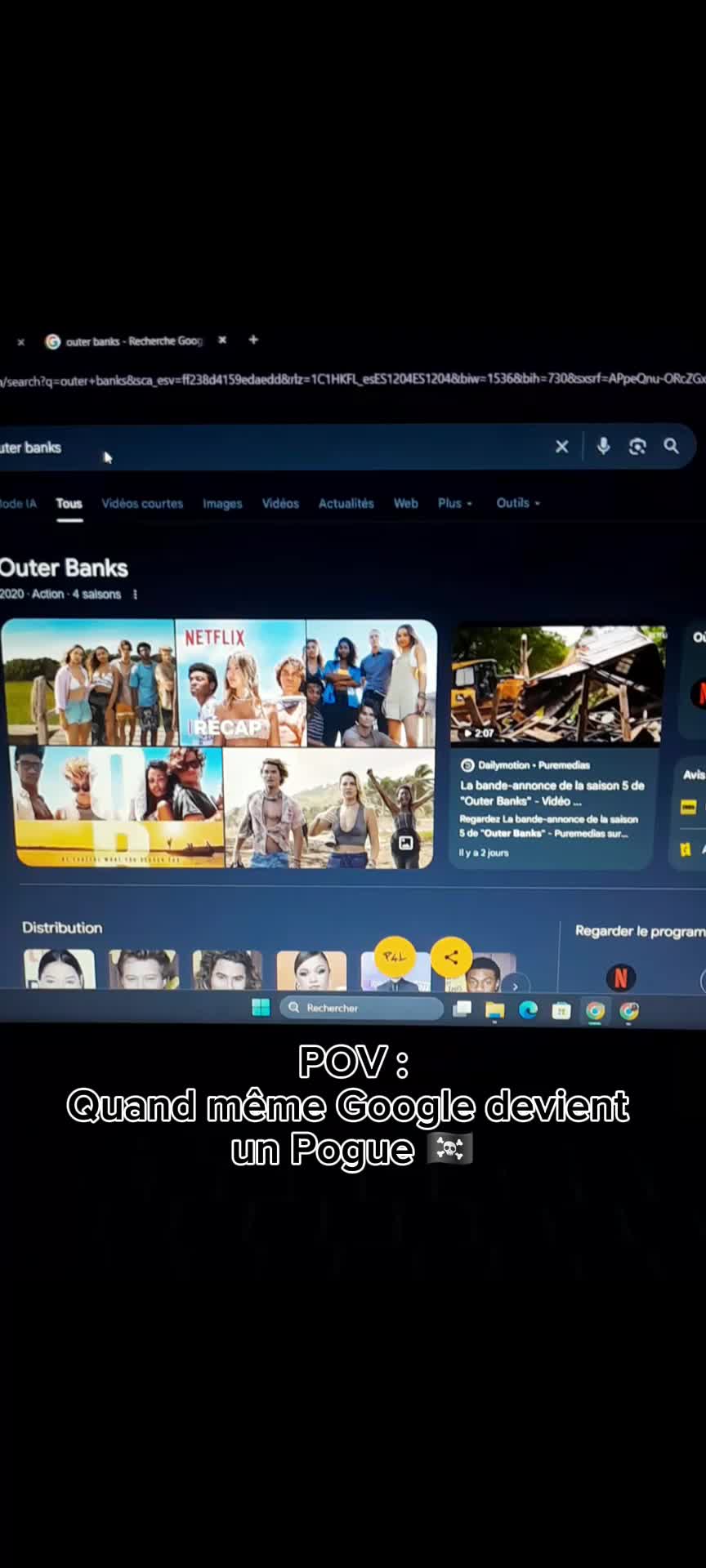The height and width of the screenshot is (1568, 706).
Task: Click the active Chrome taskbar icon
Action: click(x=595, y=1011)
